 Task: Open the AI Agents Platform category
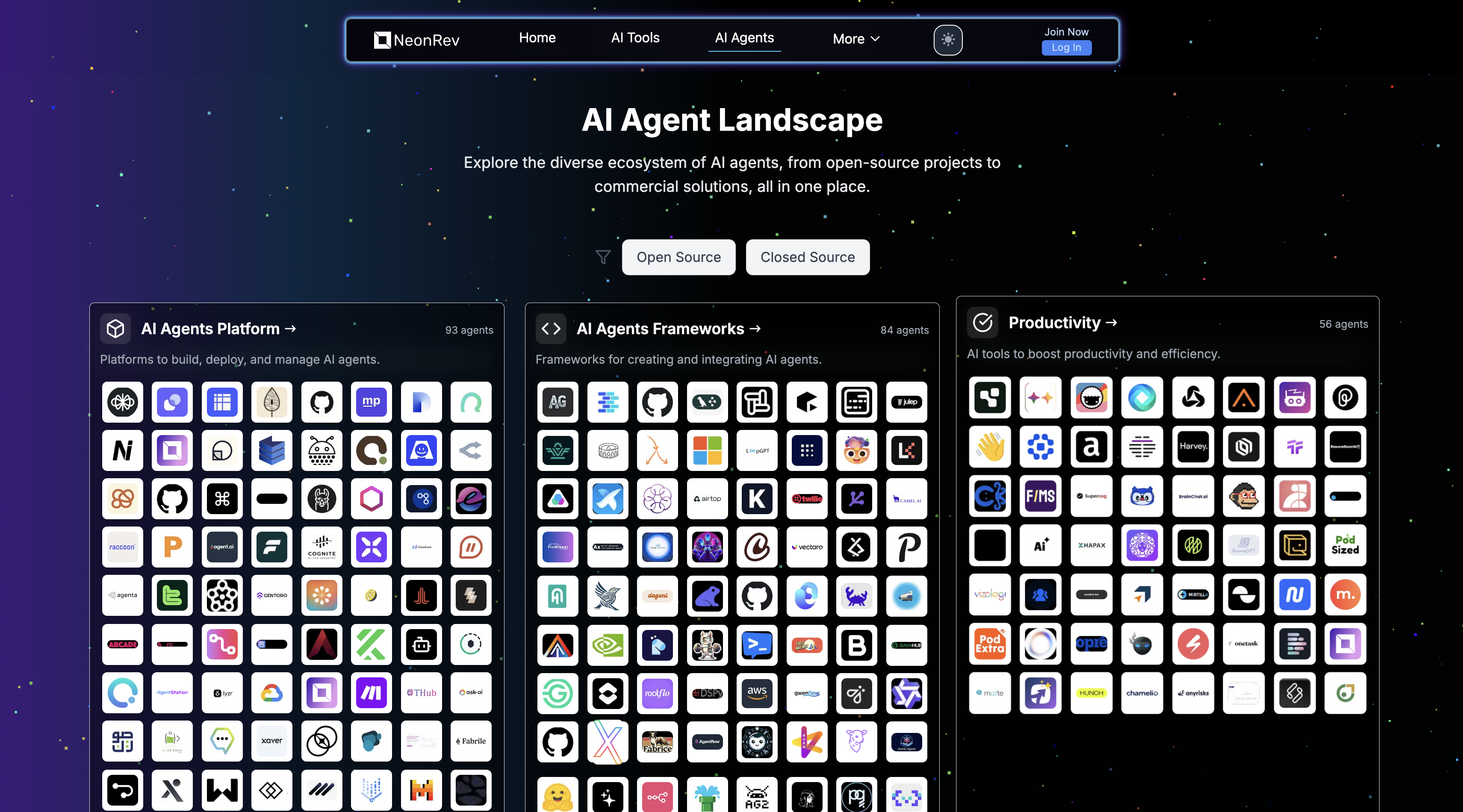[x=218, y=329]
